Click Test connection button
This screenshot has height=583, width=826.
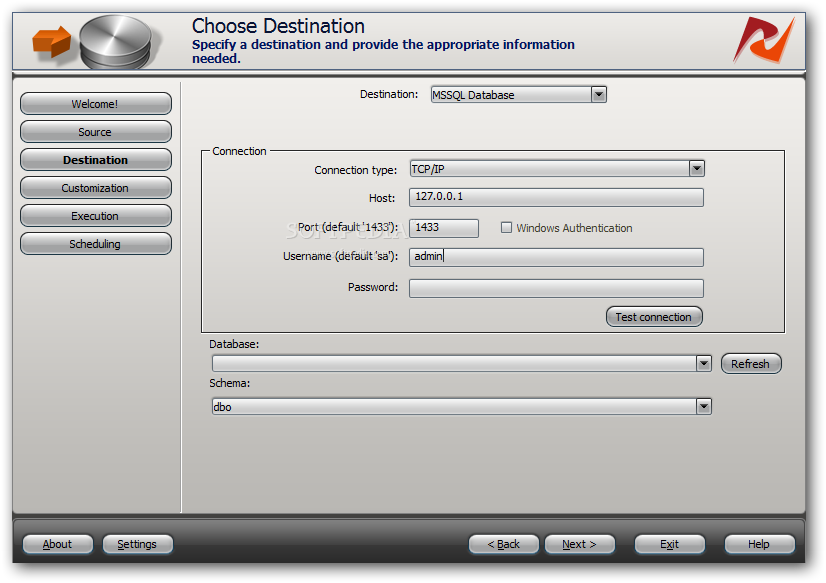654,317
